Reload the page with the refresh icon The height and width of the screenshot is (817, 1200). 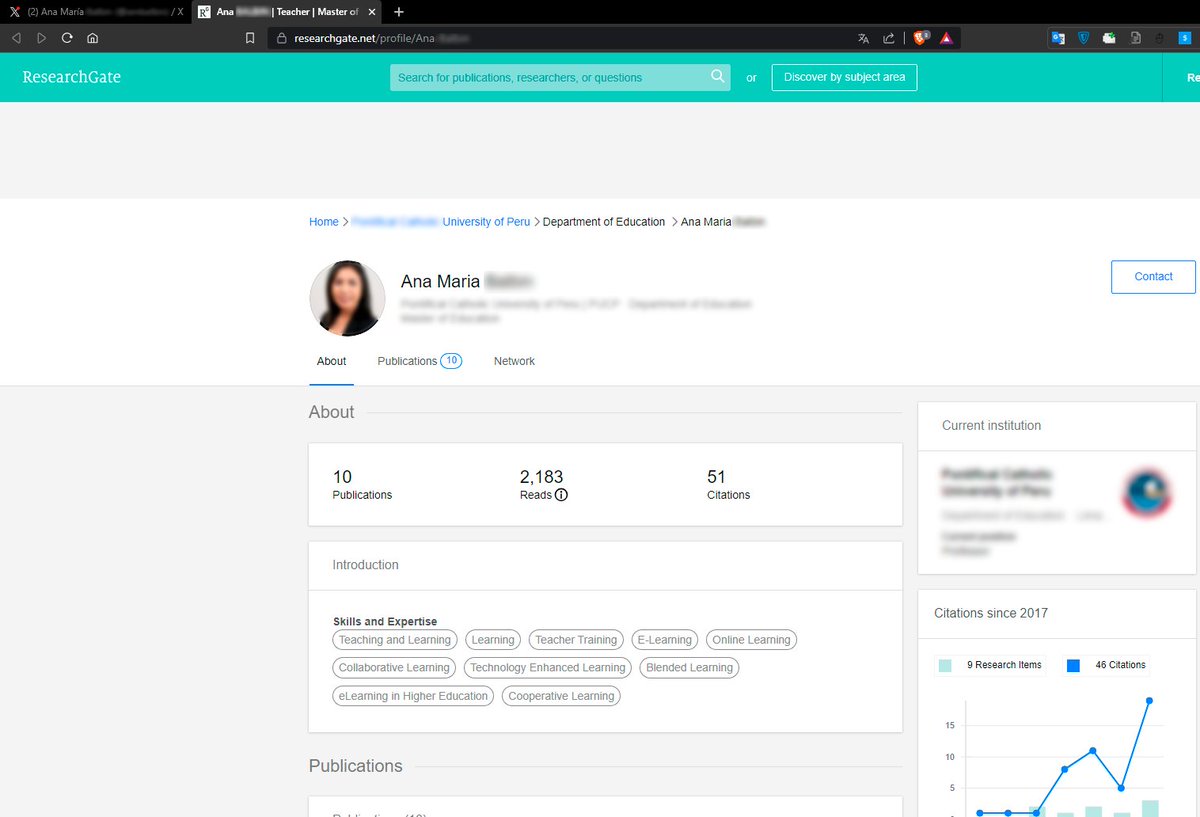67,38
